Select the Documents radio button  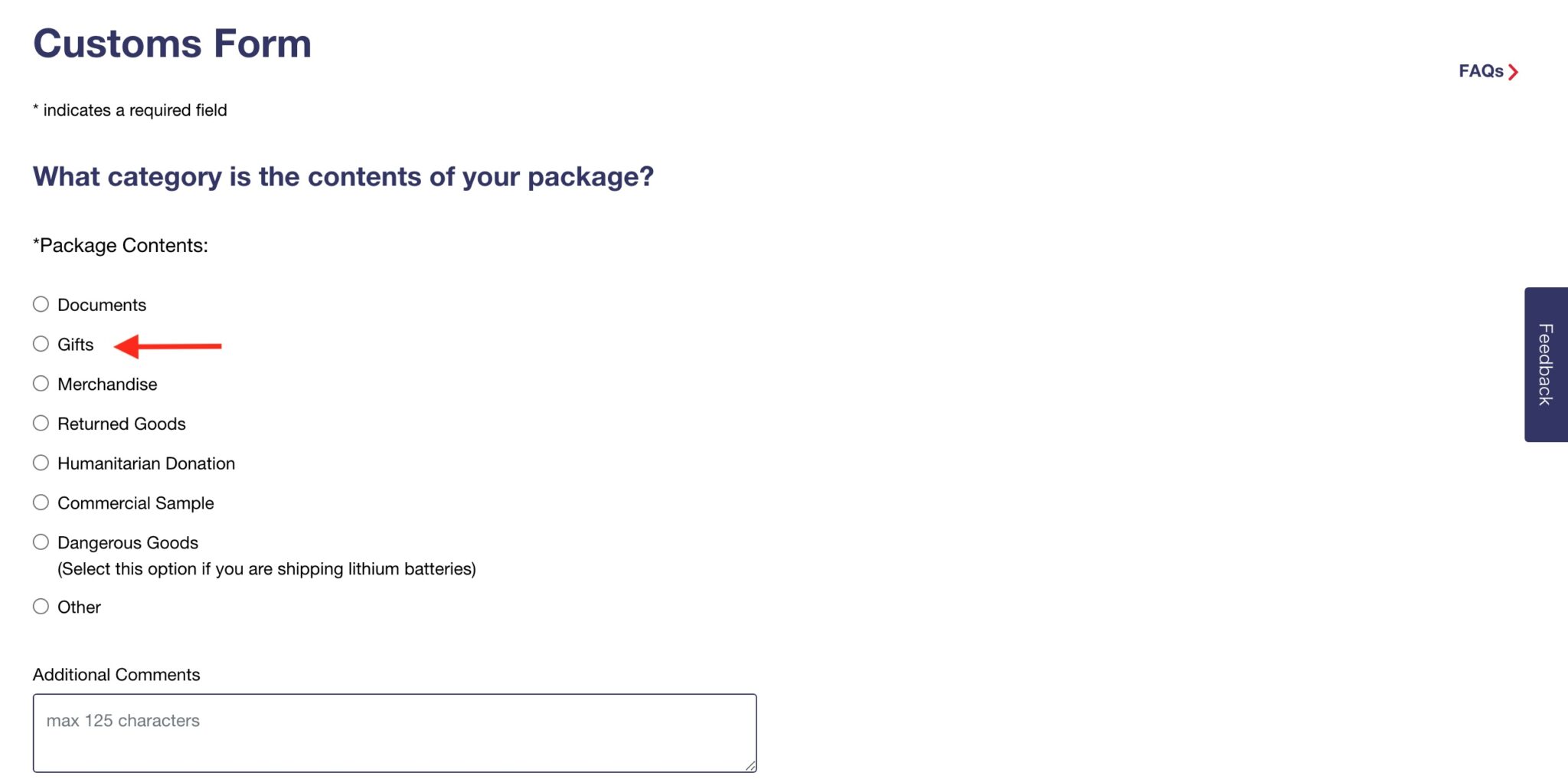tap(41, 305)
